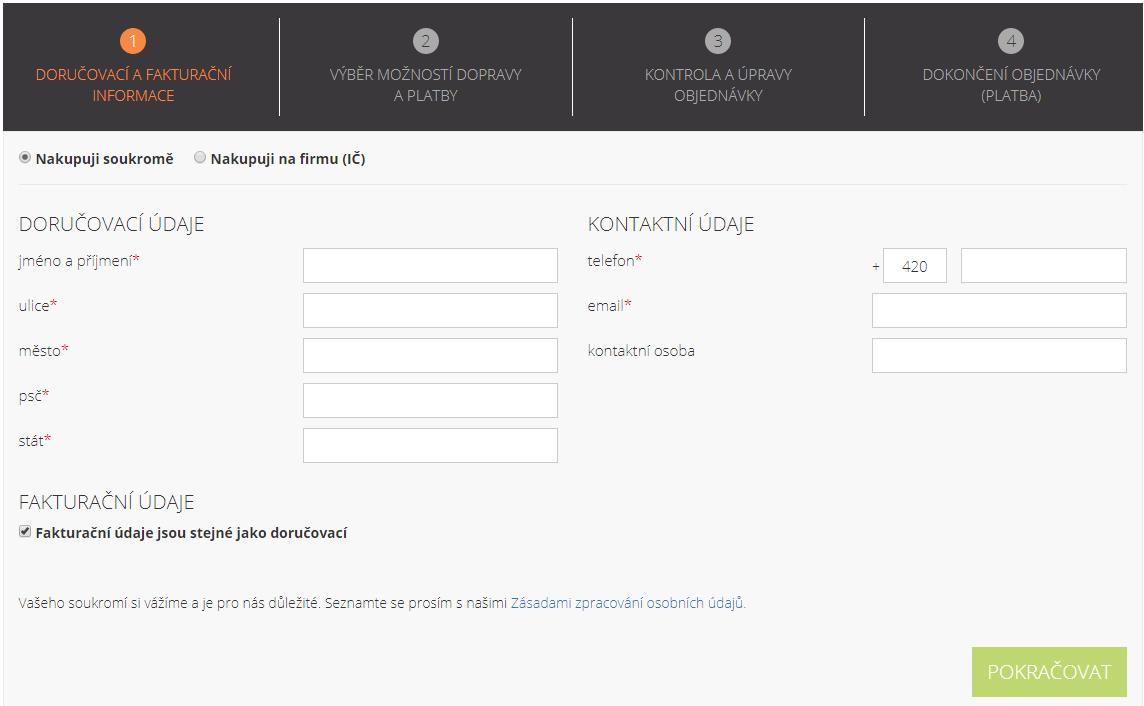Click the phone prefix field showing 420
The image size is (1144, 706).
coord(915,266)
